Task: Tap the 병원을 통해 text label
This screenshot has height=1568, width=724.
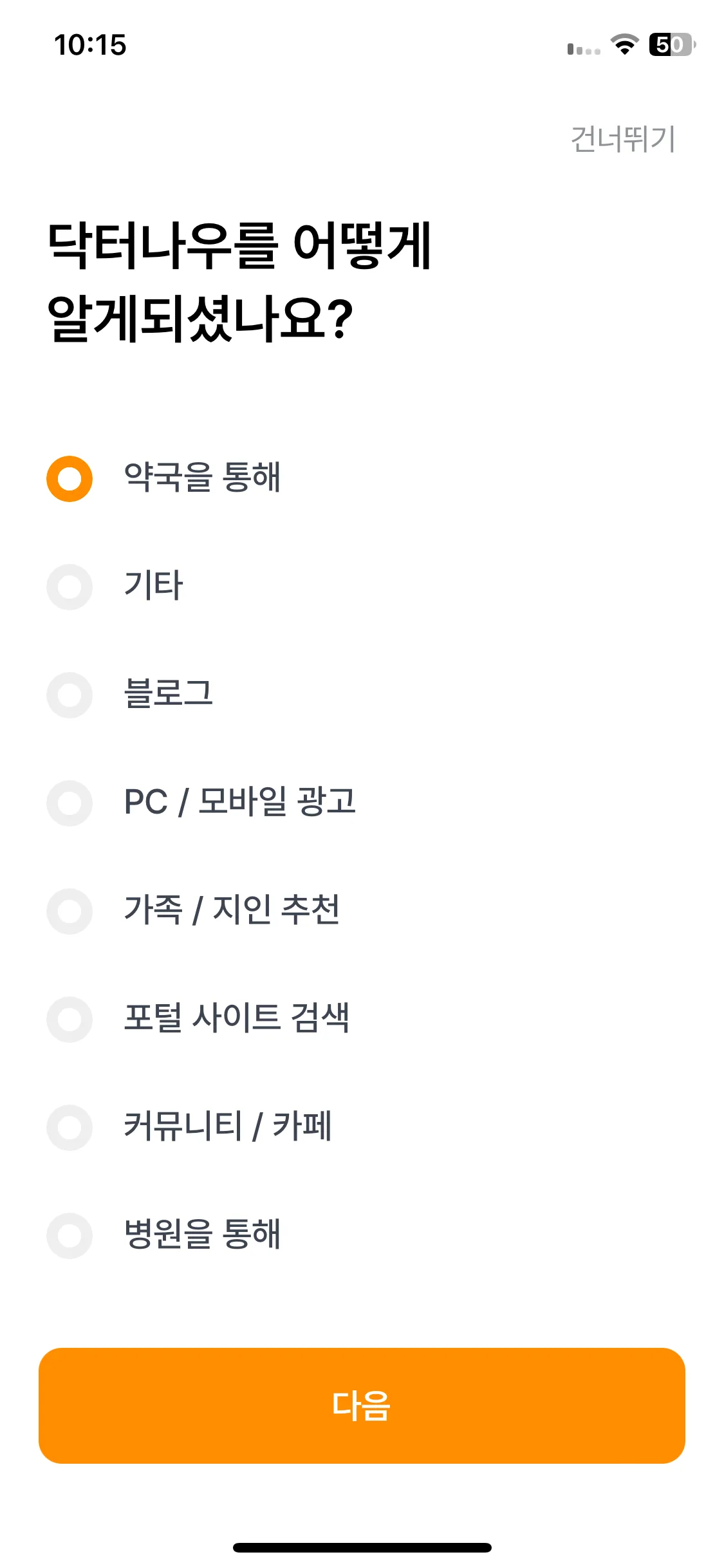Action: point(202,1235)
